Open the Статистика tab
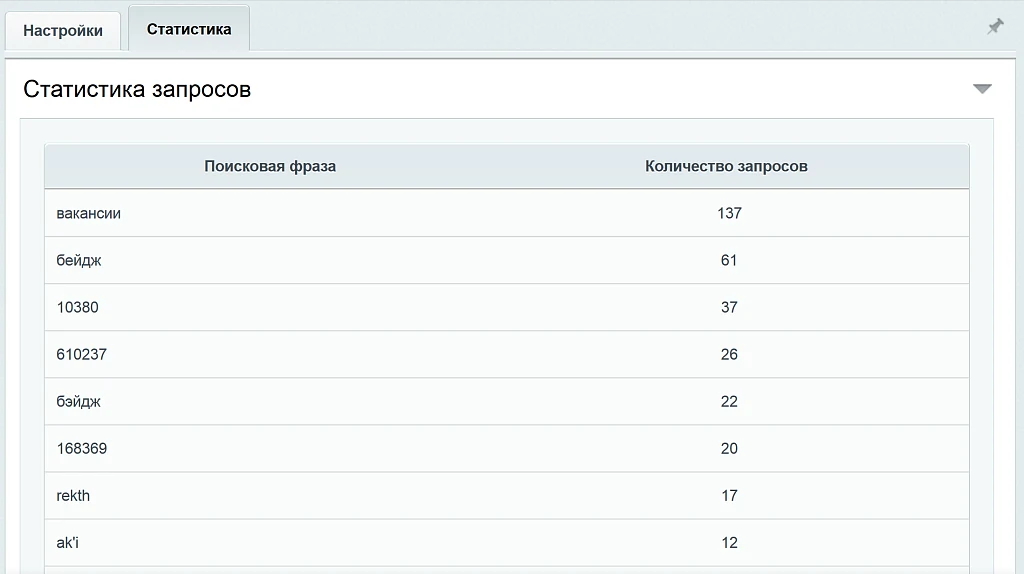This screenshot has height=574, width=1024. coord(189,29)
